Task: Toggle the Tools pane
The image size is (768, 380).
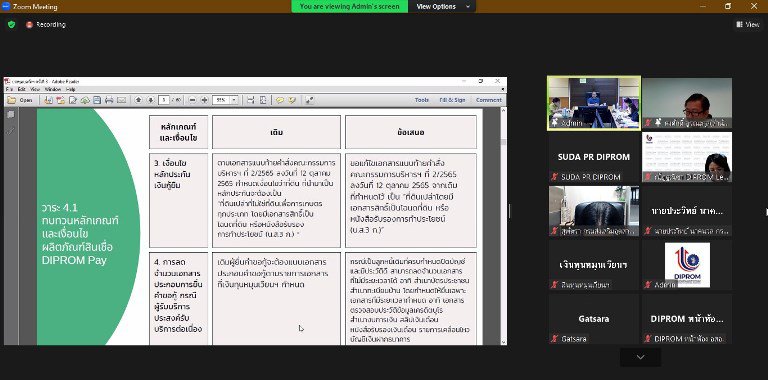Action: (x=422, y=100)
